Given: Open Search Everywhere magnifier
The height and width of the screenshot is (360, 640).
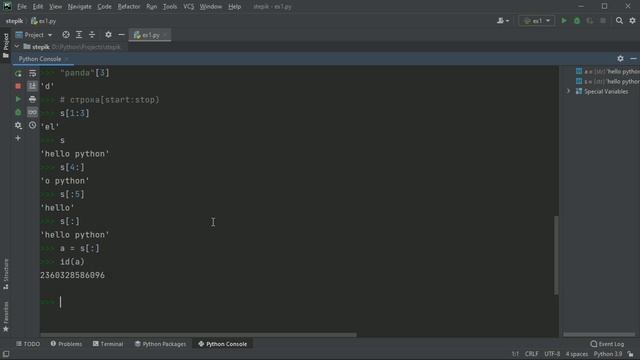Looking at the screenshot, I should (619, 21).
